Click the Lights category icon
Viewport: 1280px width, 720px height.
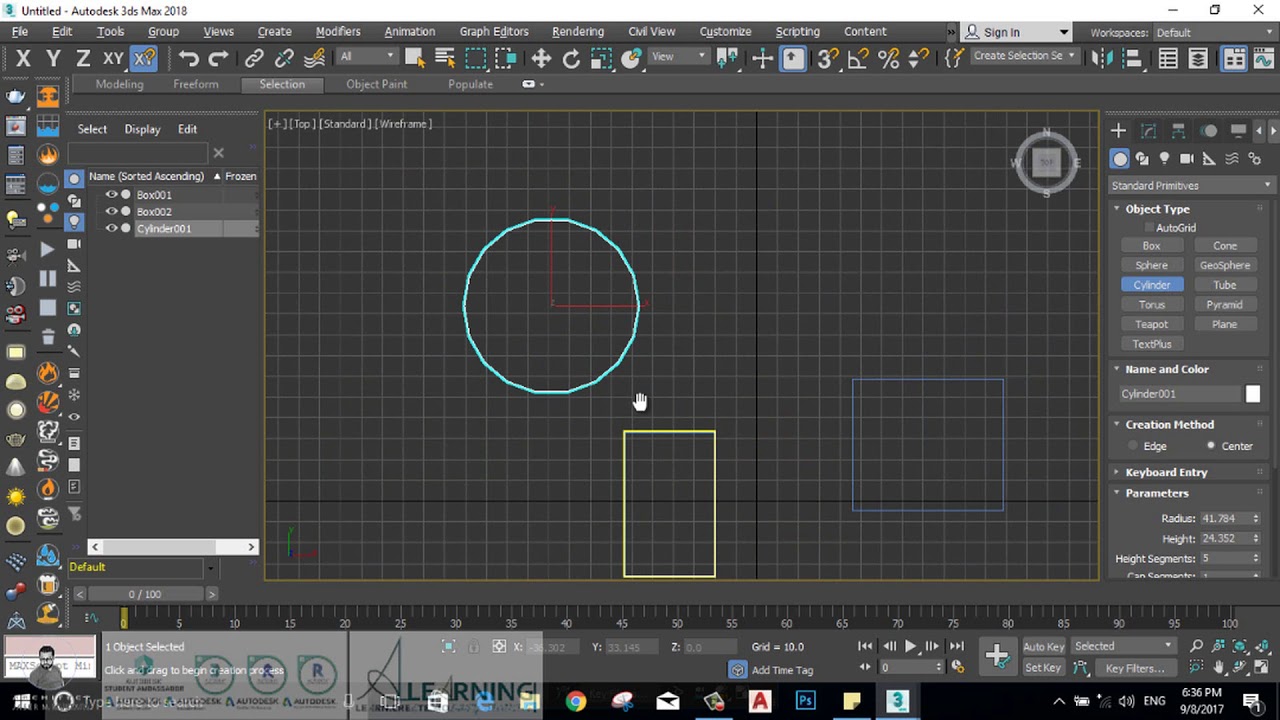coord(1164,159)
